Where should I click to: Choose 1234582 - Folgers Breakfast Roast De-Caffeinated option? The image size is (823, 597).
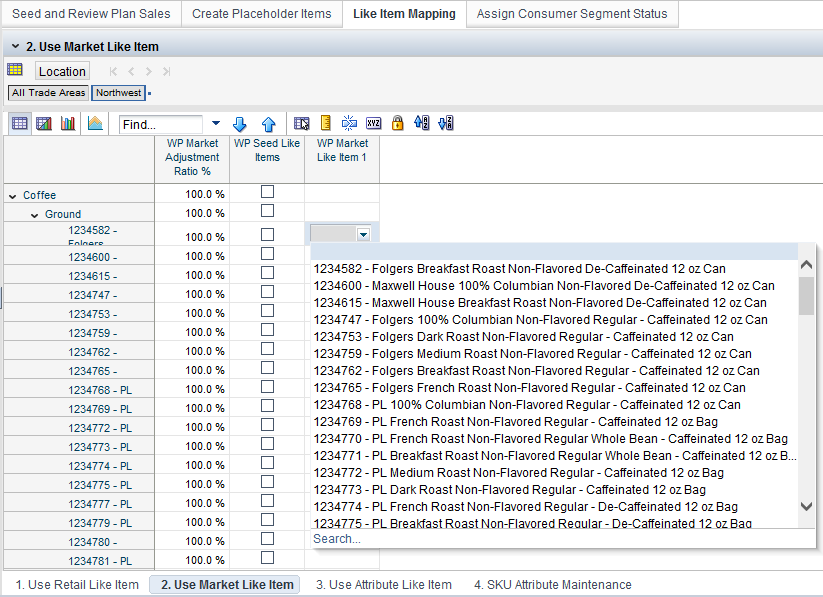coord(555,269)
